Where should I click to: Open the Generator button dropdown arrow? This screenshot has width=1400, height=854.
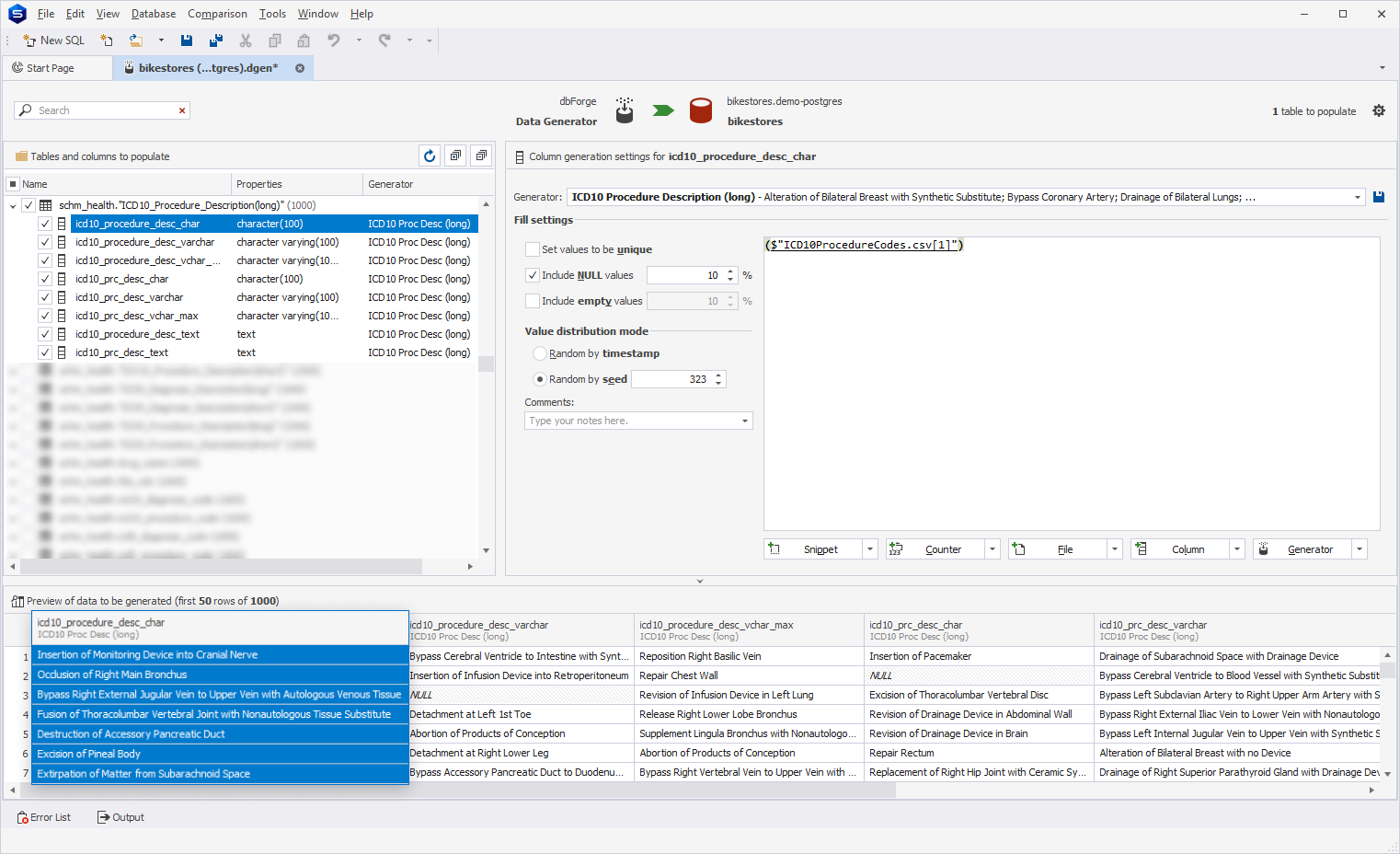(1360, 549)
